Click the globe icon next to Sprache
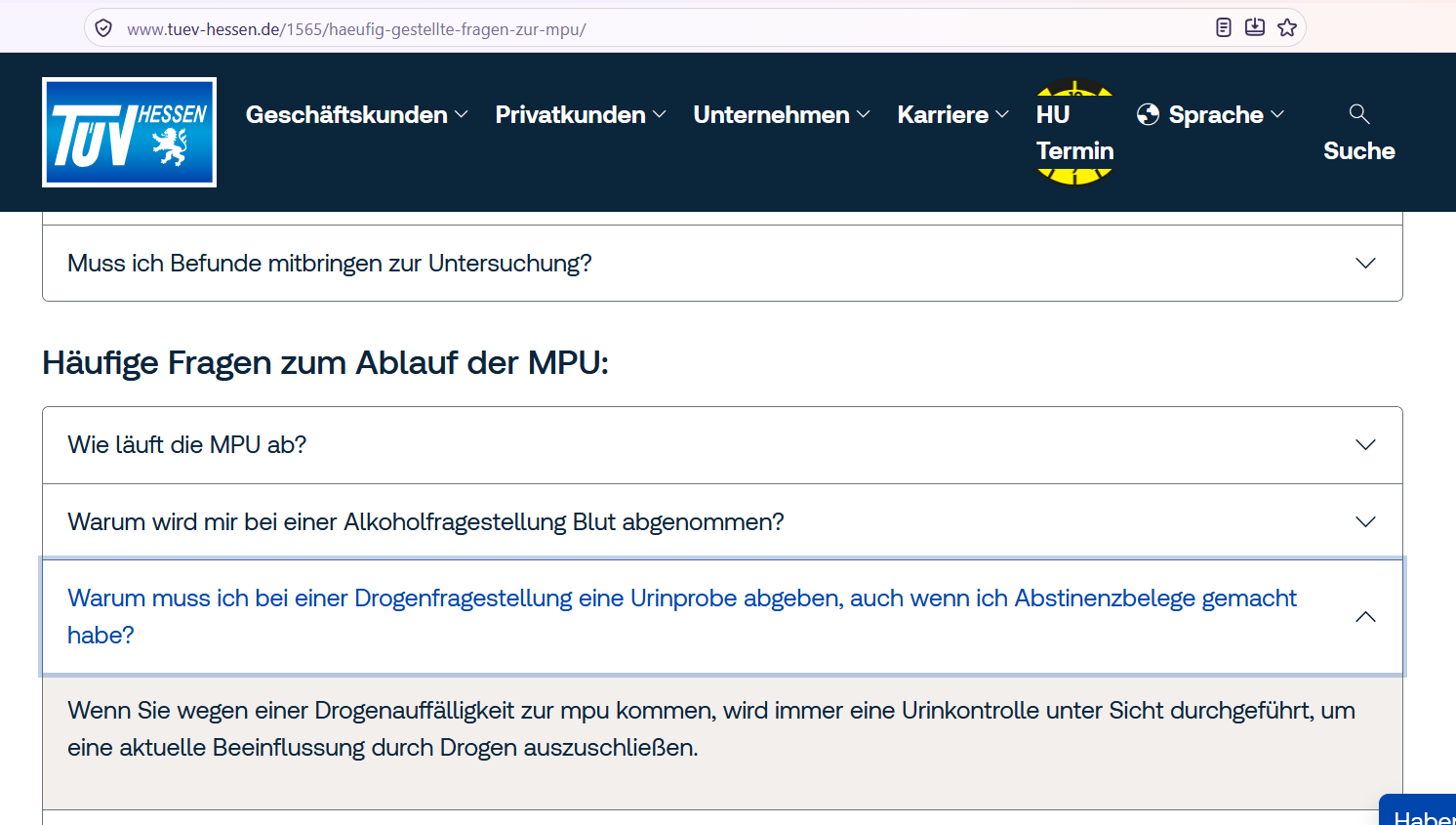Screen dimensions: 1456x825 [x=1149, y=115]
